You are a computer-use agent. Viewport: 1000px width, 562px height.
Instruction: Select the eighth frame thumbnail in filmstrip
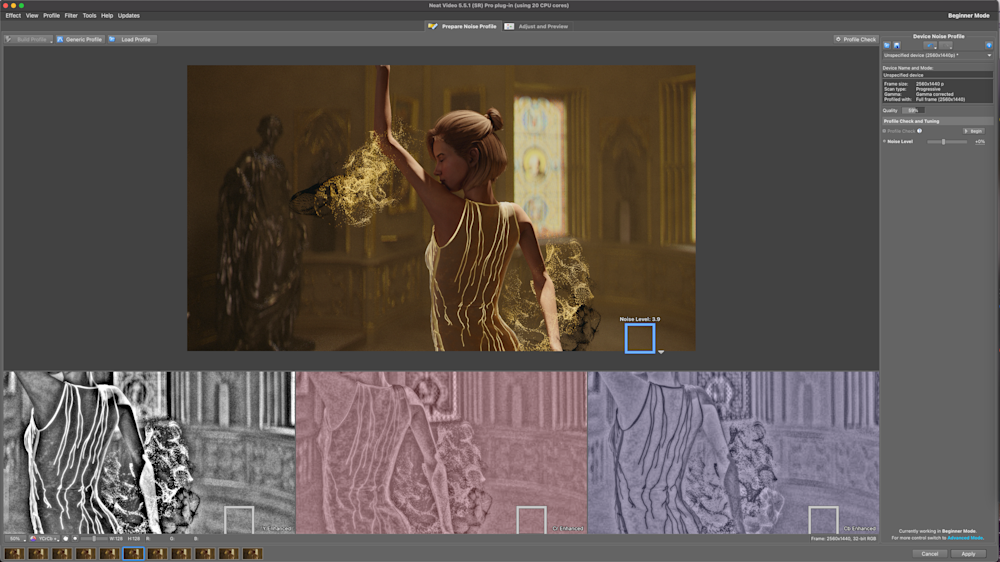(x=181, y=553)
